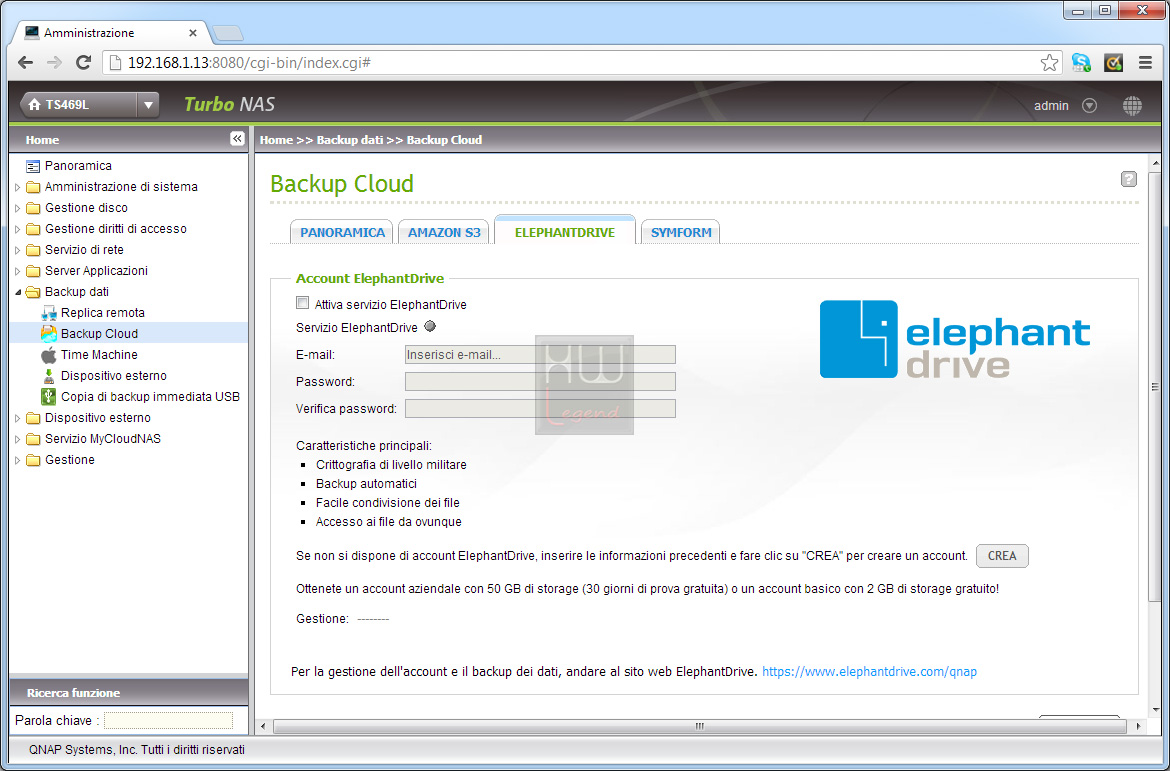The width and height of the screenshot is (1170, 771).
Task: Switch to the SYMFORM tab
Action: pyautogui.click(x=681, y=232)
